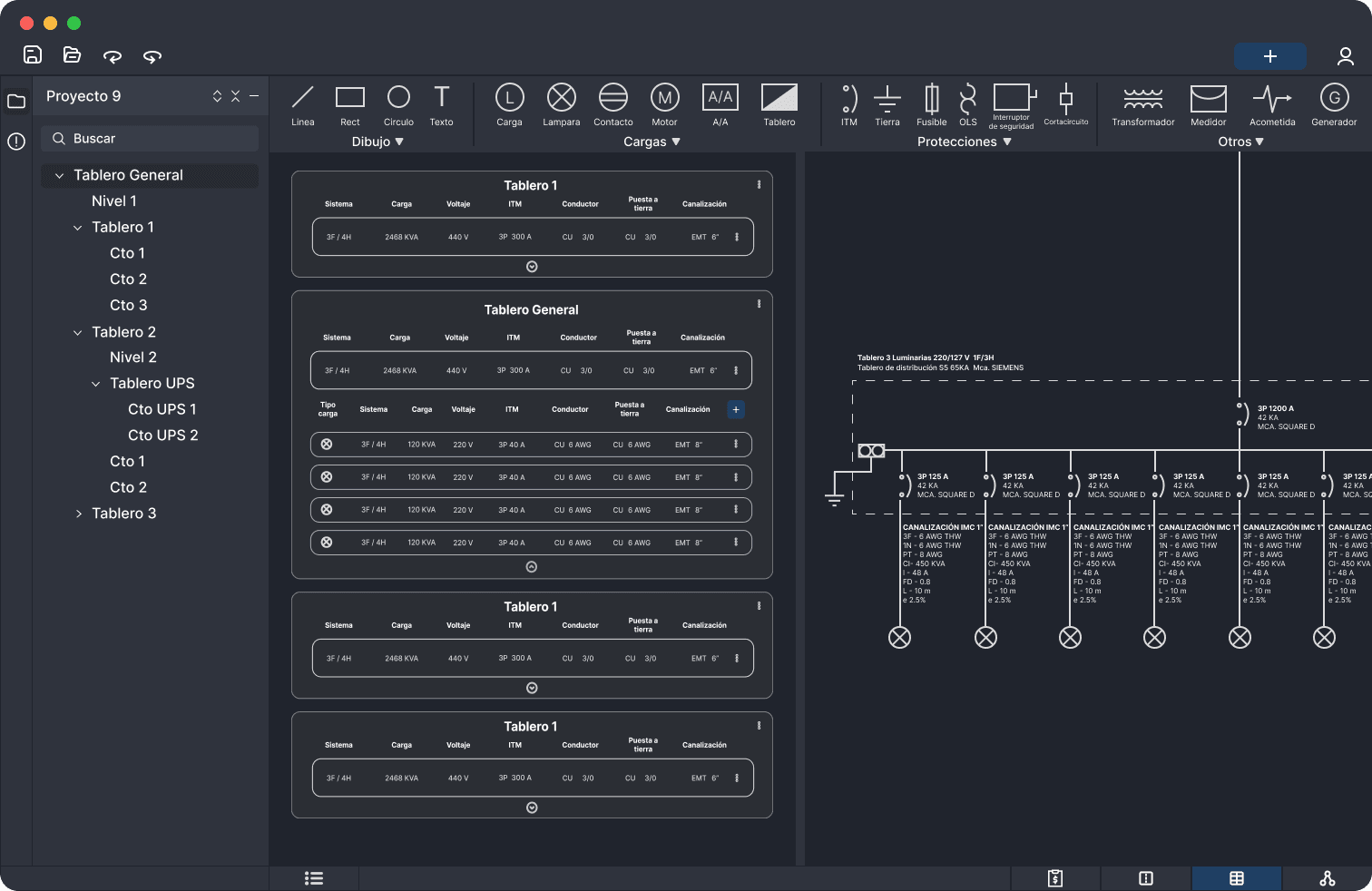
Task: Open the clipboard cost bottom tab
Action: 1055,878
